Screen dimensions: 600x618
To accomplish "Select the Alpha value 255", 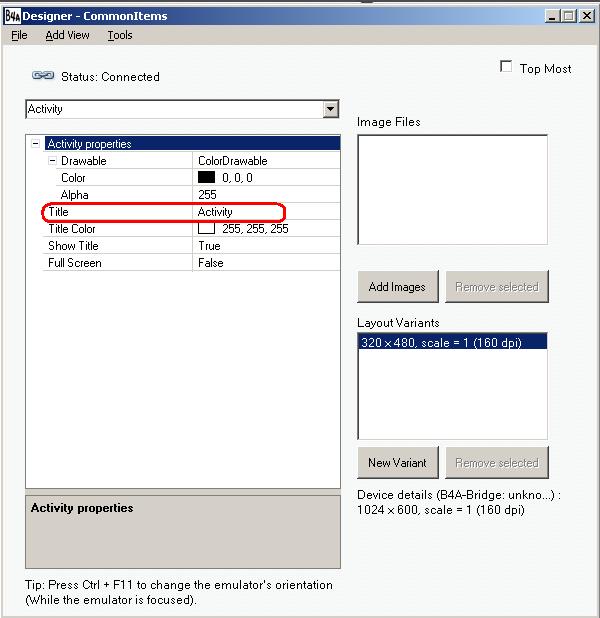I will (x=207, y=195).
